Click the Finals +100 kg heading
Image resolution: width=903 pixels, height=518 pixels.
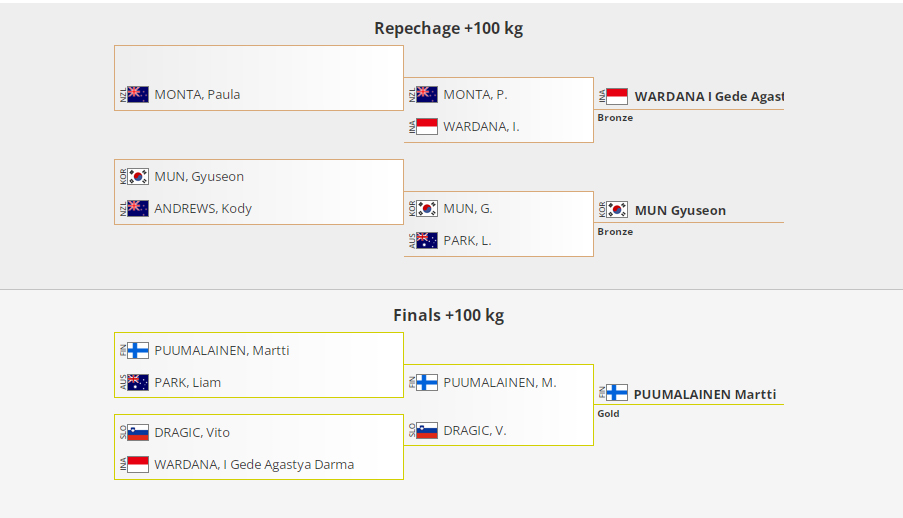(x=448, y=316)
